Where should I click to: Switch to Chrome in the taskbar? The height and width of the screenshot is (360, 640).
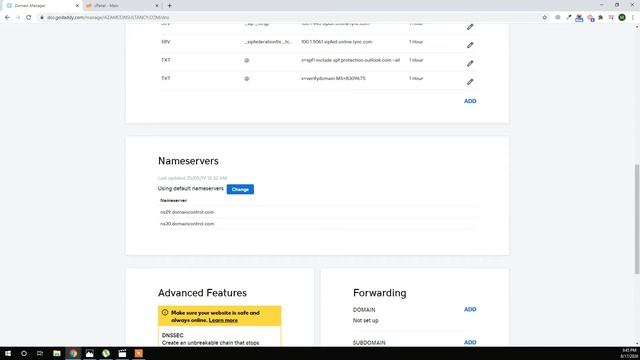(73, 353)
